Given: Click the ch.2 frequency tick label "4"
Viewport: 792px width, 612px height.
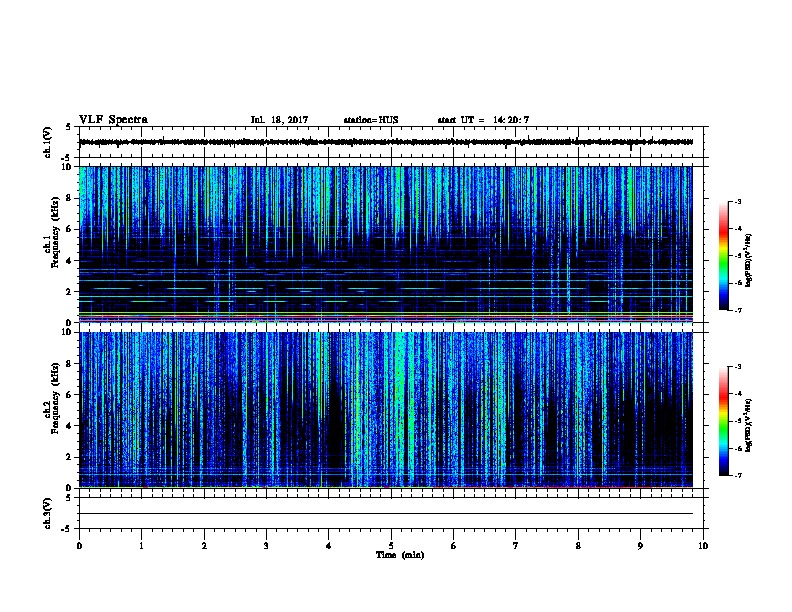Looking at the screenshot, I should click(69, 426).
